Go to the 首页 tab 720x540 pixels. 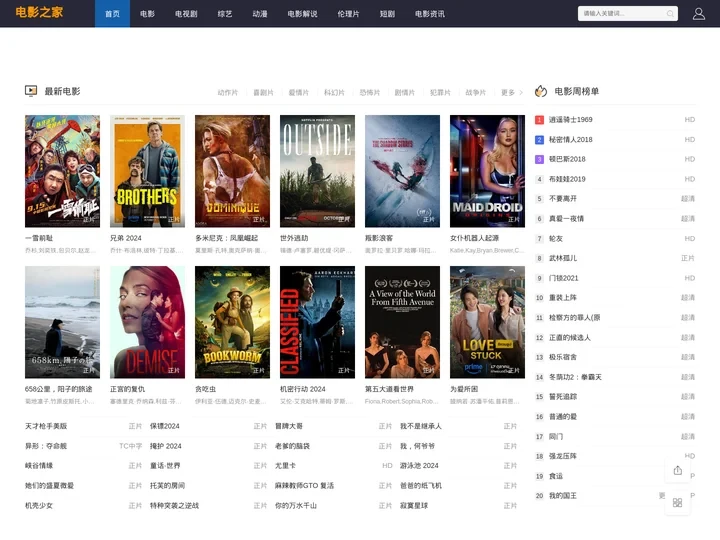[x=112, y=14]
